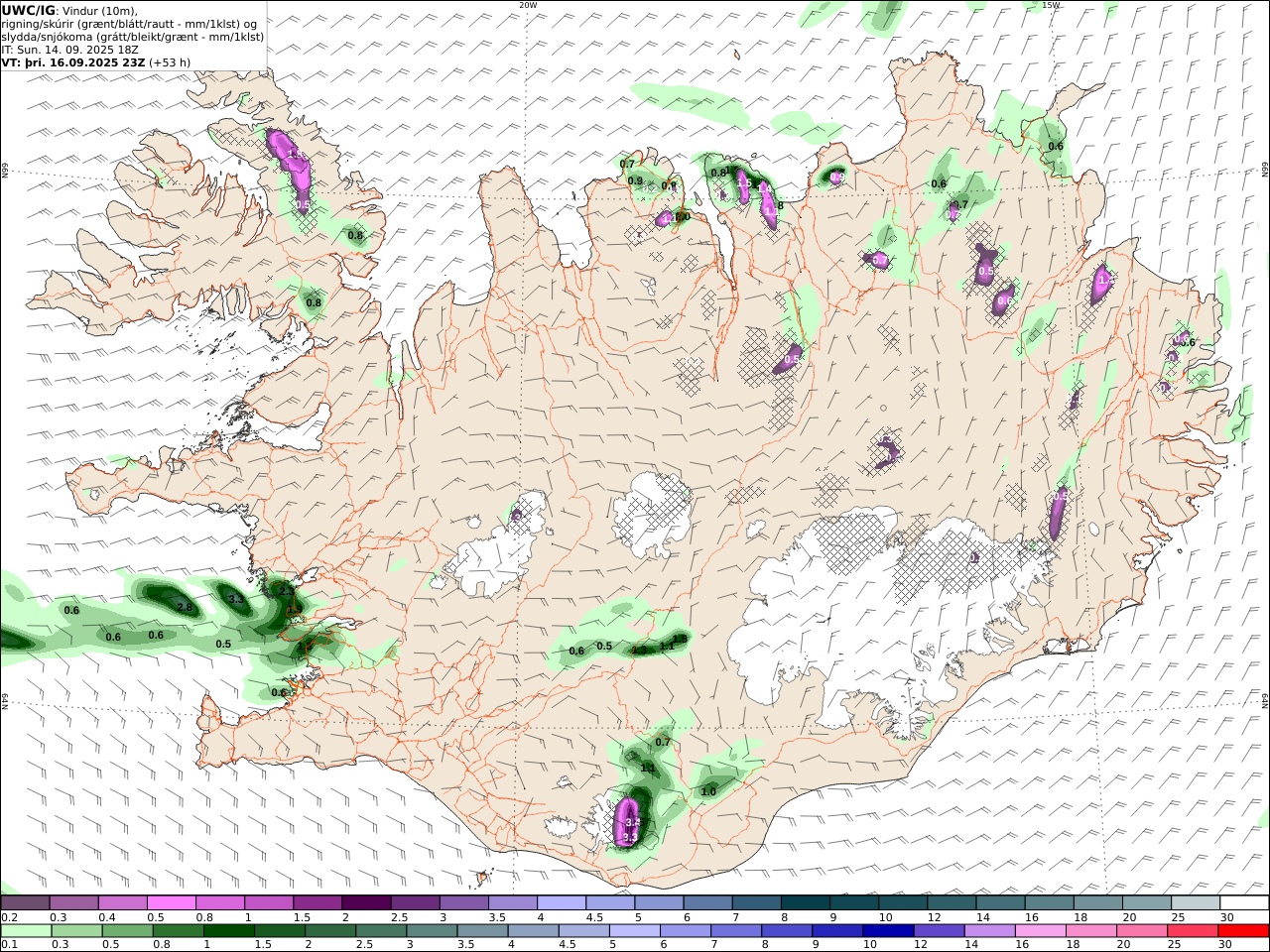Click the deep navy blue 10 mm rain swatch
The height and width of the screenshot is (952, 1270).
888,931
